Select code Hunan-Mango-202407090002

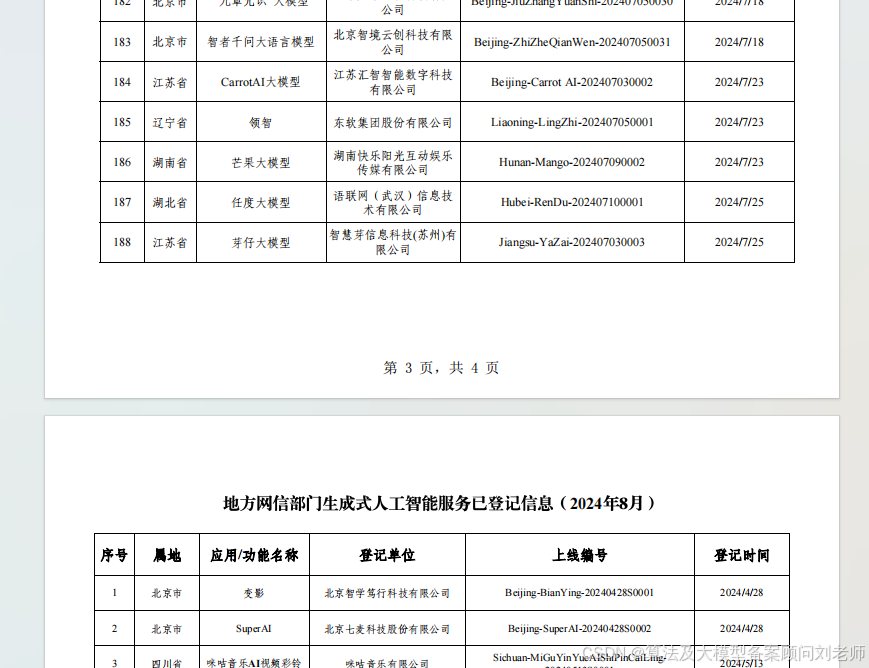(x=572, y=162)
